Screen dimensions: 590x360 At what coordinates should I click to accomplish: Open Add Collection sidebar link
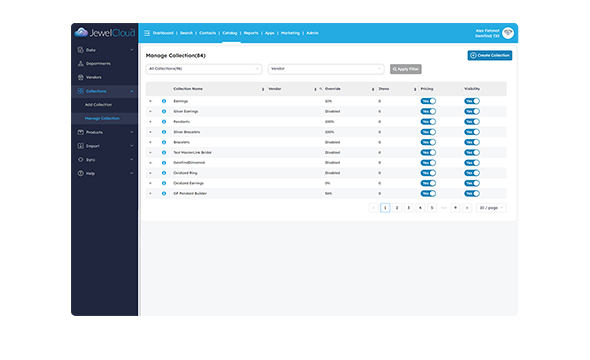coord(98,105)
